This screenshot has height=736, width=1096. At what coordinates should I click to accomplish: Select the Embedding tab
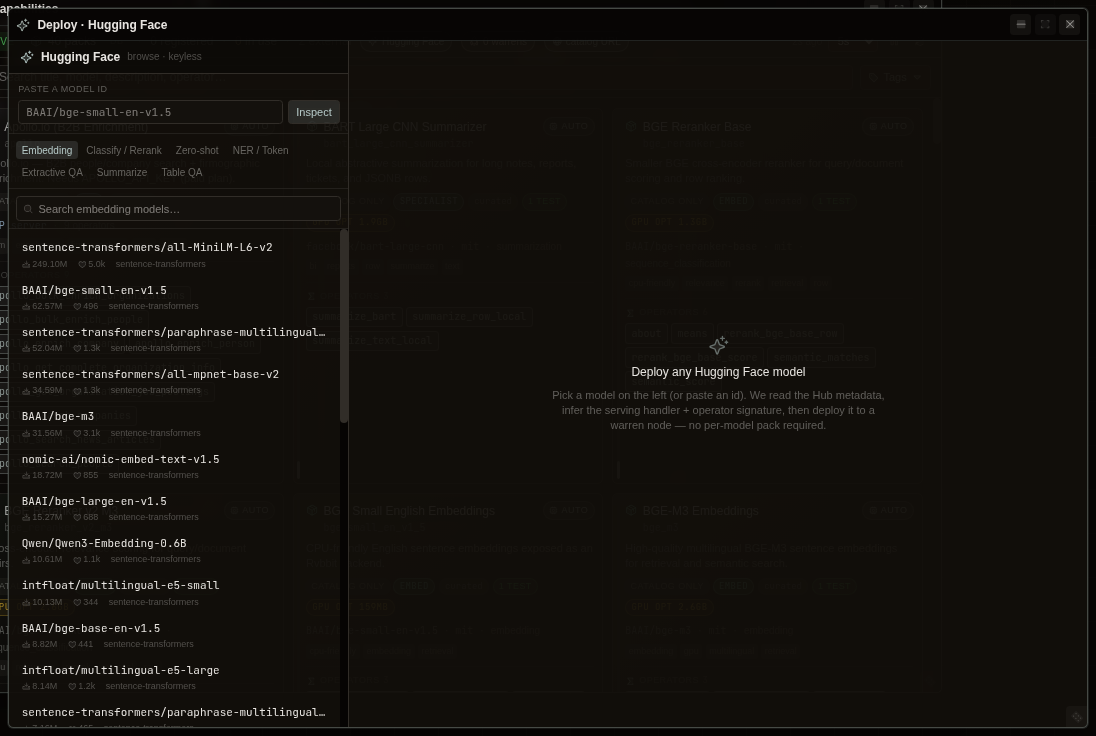(x=47, y=150)
